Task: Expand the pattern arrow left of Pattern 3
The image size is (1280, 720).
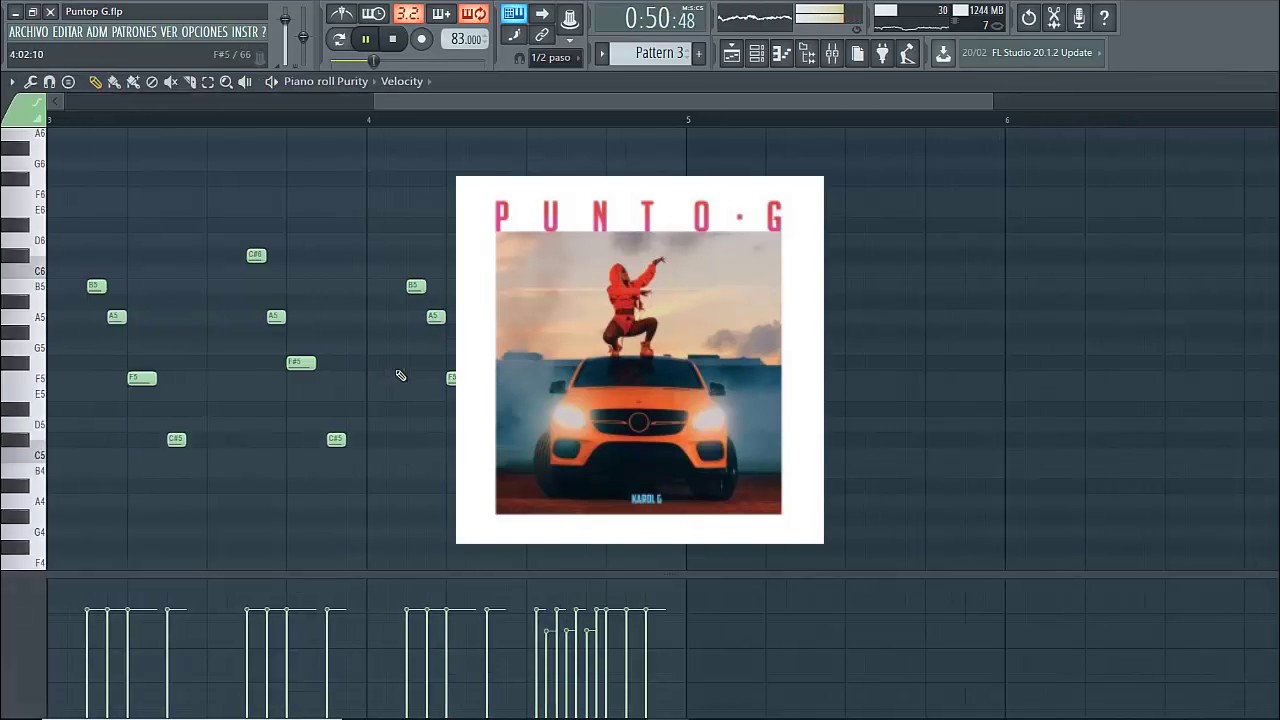Action: pyautogui.click(x=602, y=53)
